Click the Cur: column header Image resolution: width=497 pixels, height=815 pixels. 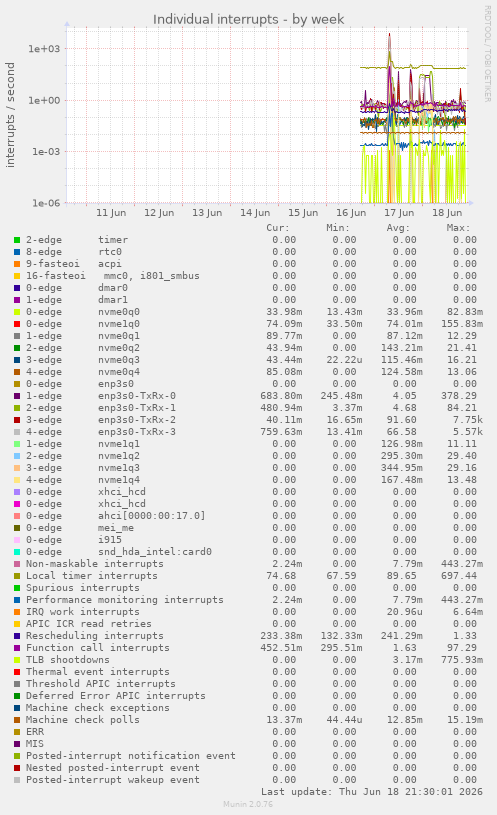pyautogui.click(x=278, y=228)
